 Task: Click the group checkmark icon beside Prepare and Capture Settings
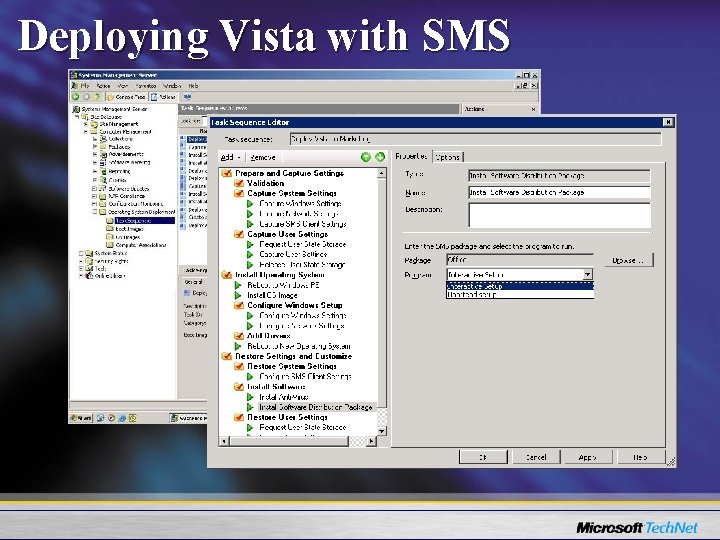click(x=226, y=173)
